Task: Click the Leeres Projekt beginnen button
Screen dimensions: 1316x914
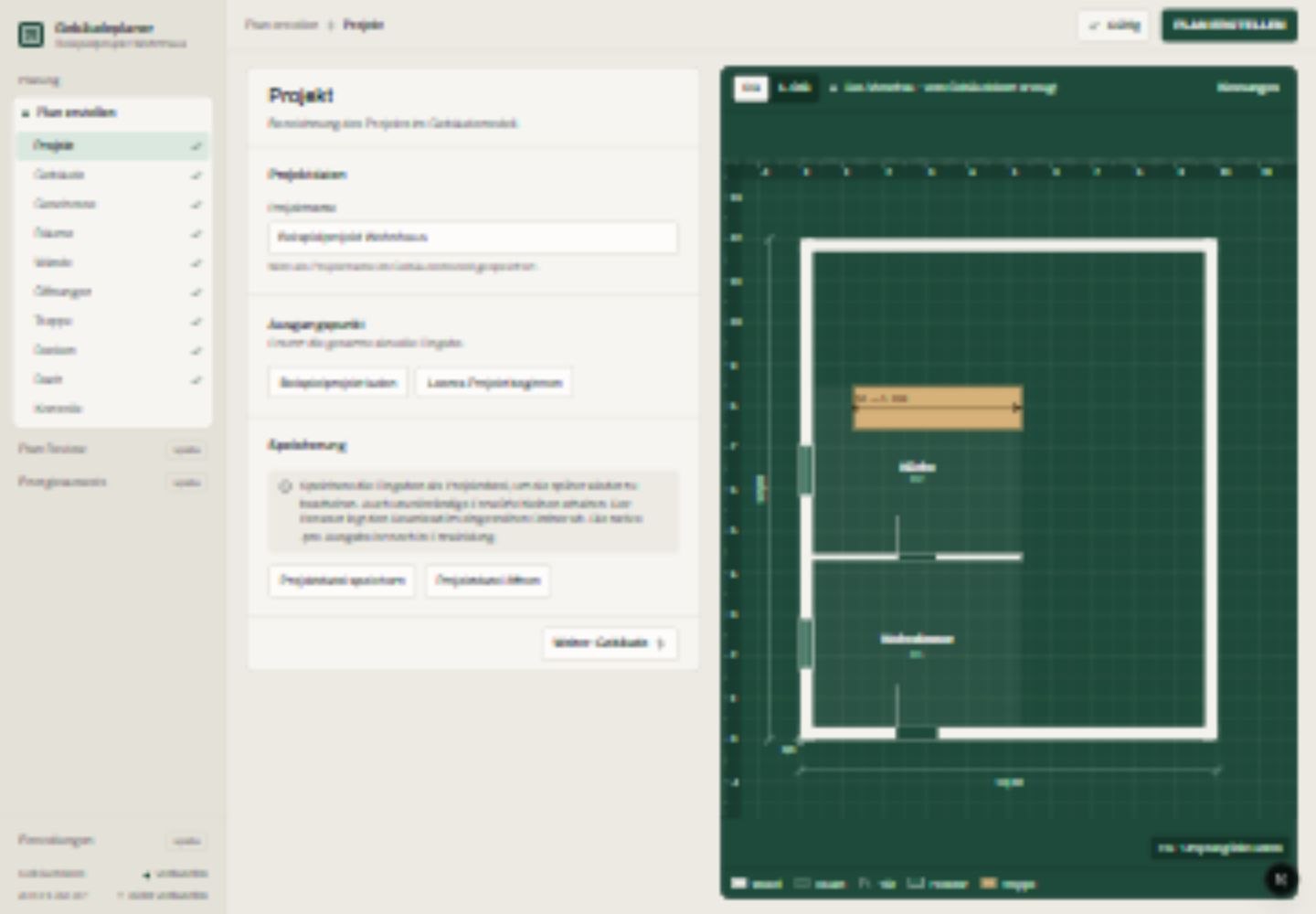Action: coord(494,383)
